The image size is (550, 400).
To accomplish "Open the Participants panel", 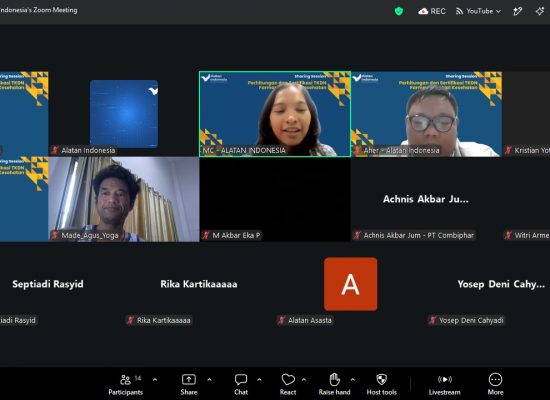I will point(125,385).
